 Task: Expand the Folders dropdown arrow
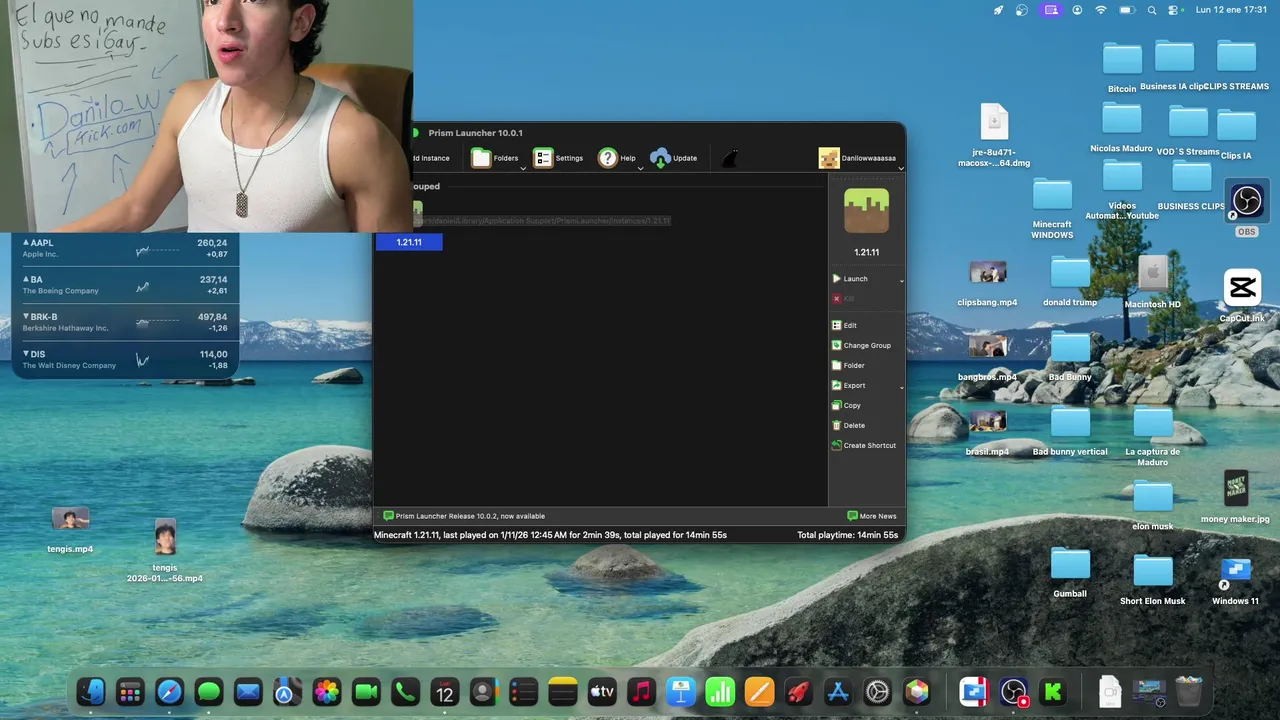coord(523,168)
